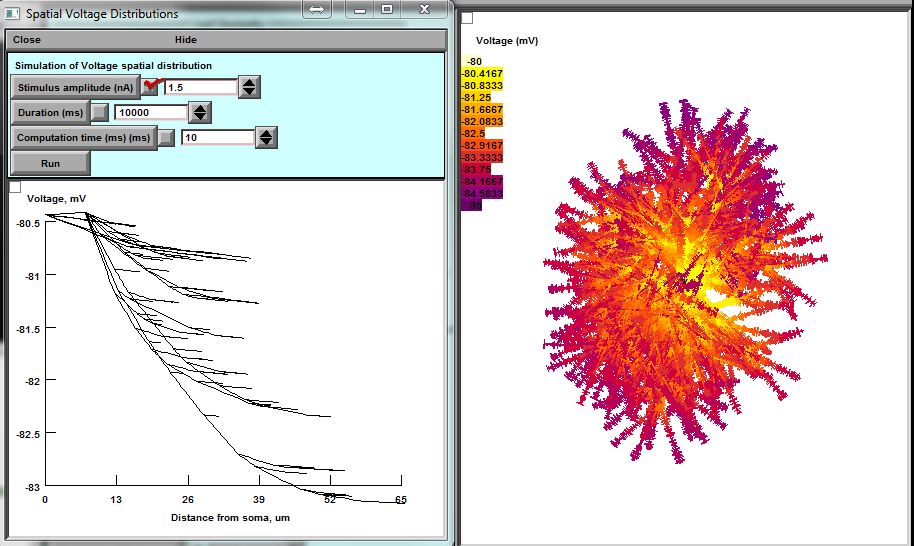This screenshot has height=546, width=914.
Task: Click the double-arrow button in the title bar
Action: (x=315, y=9)
